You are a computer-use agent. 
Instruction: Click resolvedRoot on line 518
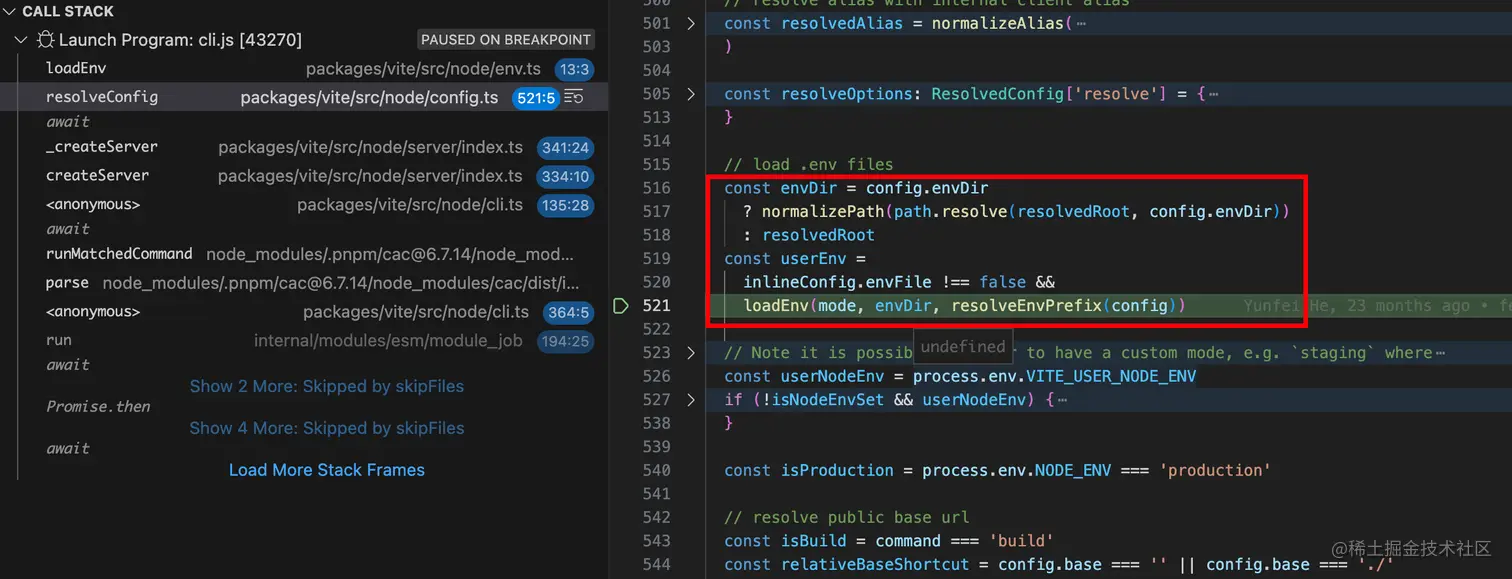coord(818,235)
